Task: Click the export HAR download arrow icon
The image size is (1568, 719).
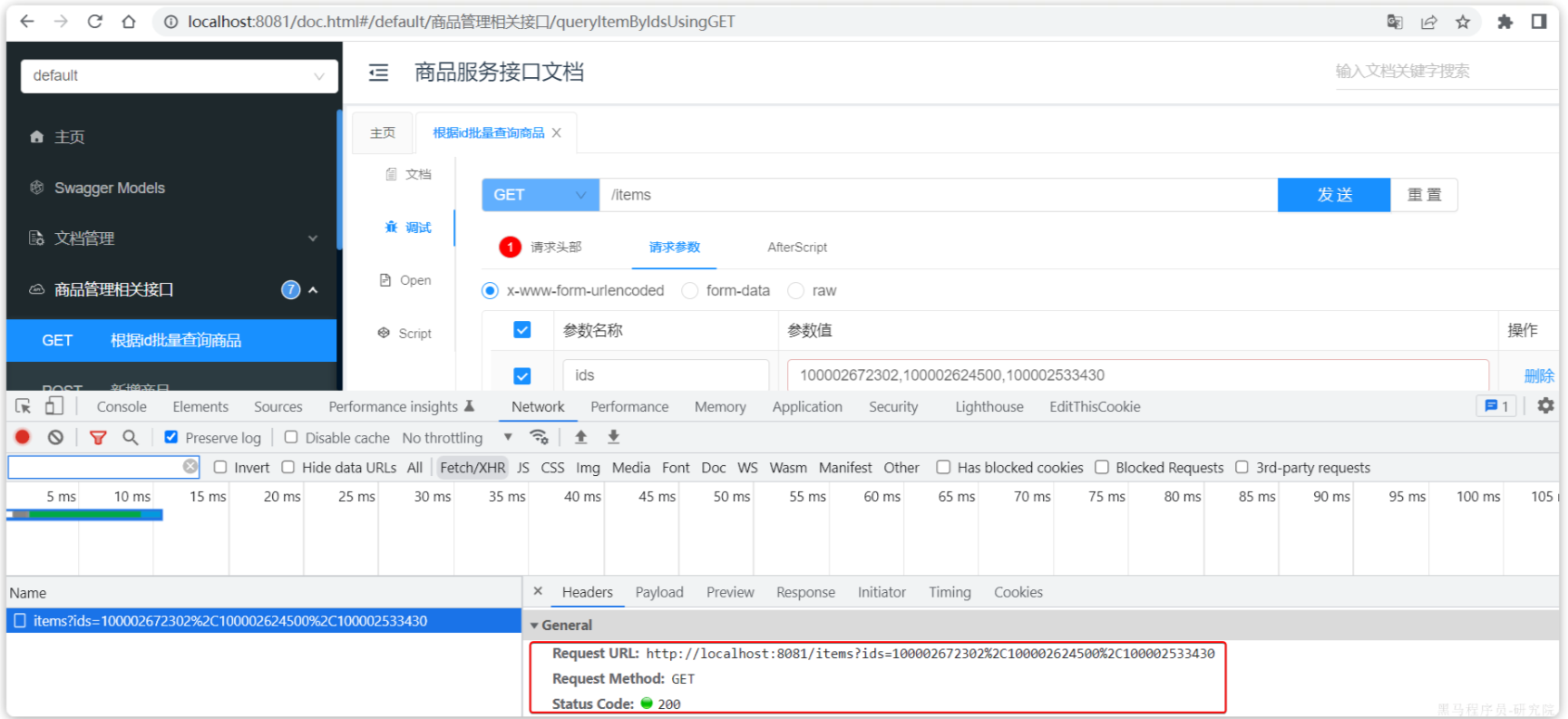Action: coord(613,437)
